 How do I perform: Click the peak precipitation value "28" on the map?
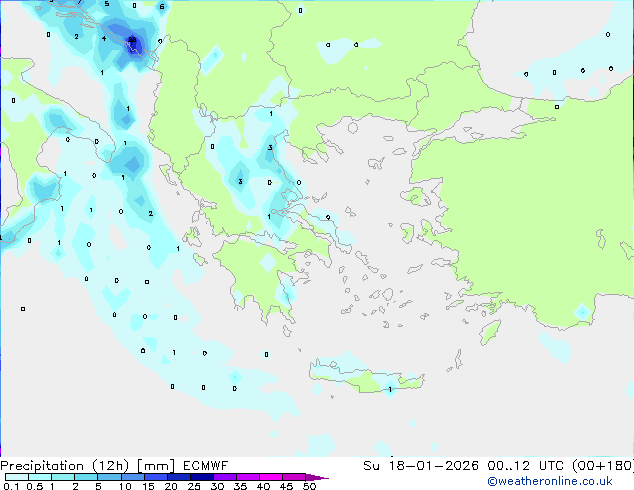(132, 40)
